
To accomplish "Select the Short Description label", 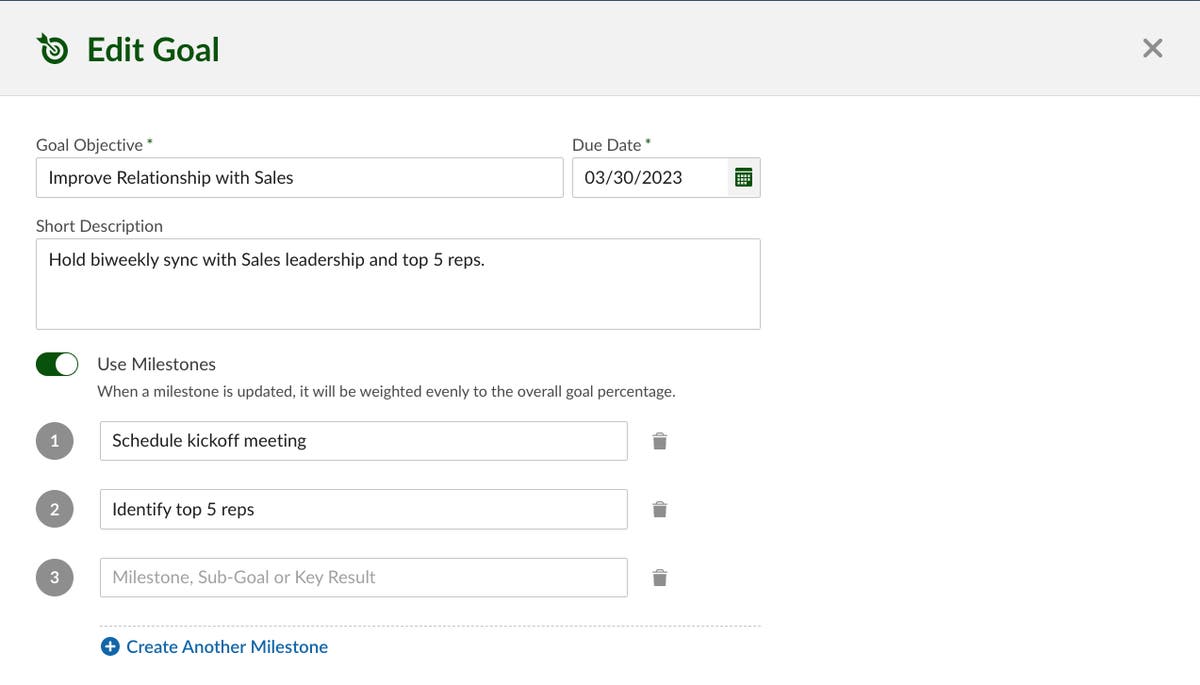I will point(99,226).
